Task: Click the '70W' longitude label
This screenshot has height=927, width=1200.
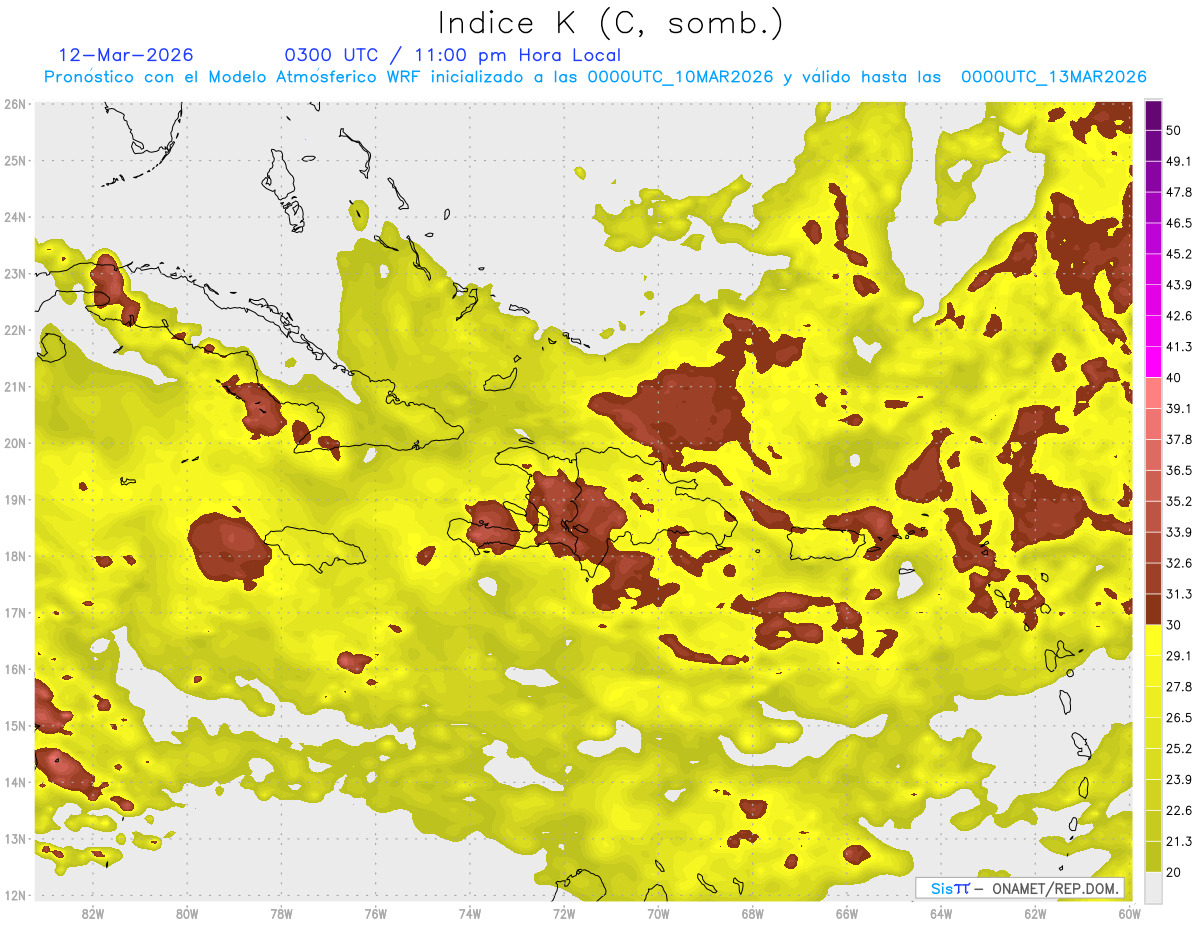Action: tap(658, 913)
